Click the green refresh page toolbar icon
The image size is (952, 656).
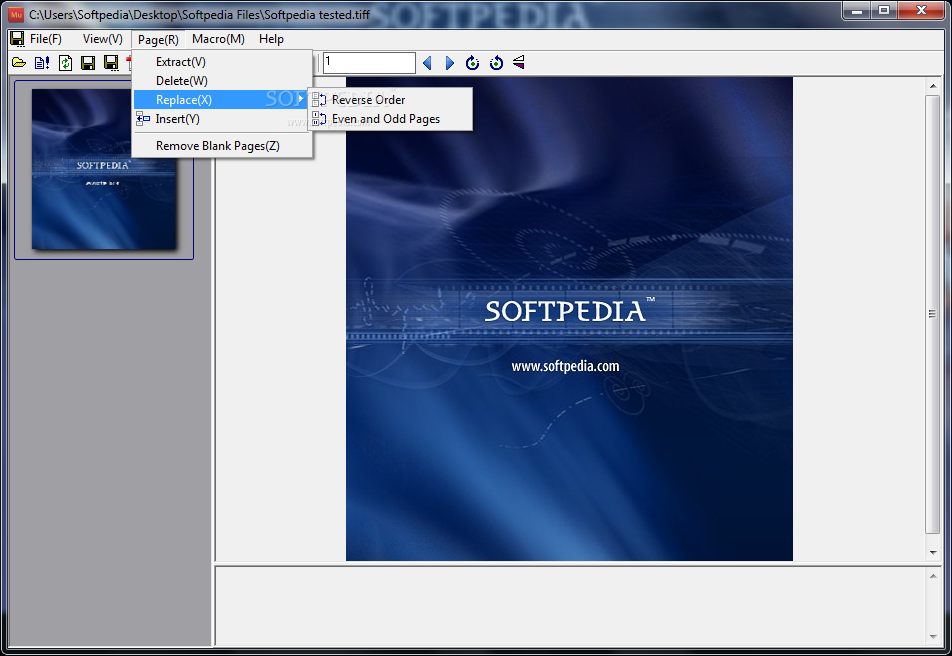pyautogui.click(x=65, y=63)
